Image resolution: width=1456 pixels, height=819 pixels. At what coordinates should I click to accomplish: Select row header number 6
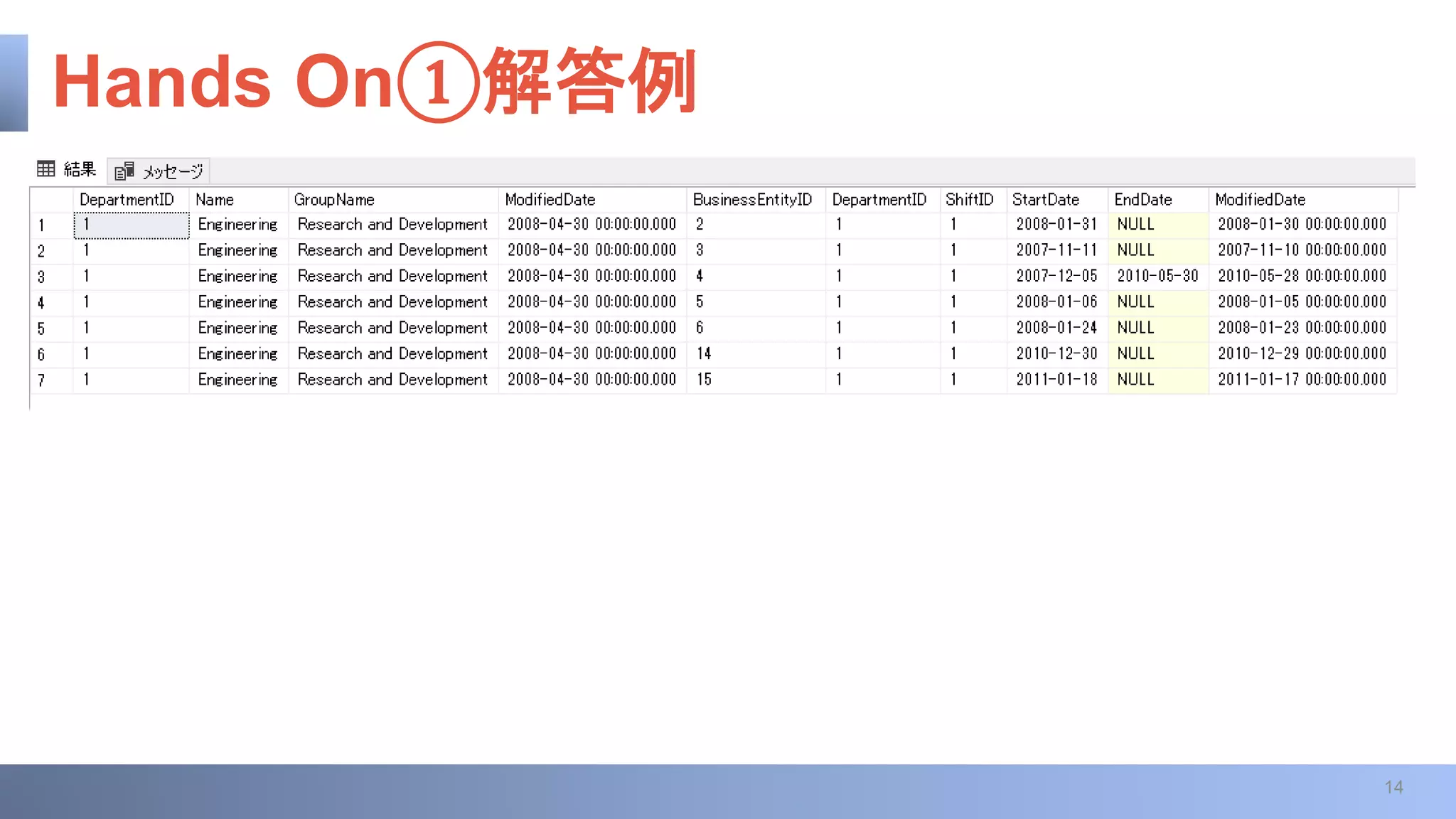[51, 354]
